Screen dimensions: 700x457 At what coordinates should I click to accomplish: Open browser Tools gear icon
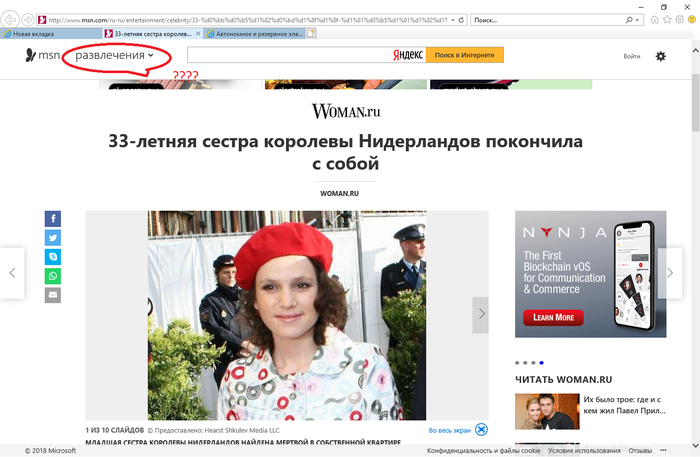coord(679,20)
